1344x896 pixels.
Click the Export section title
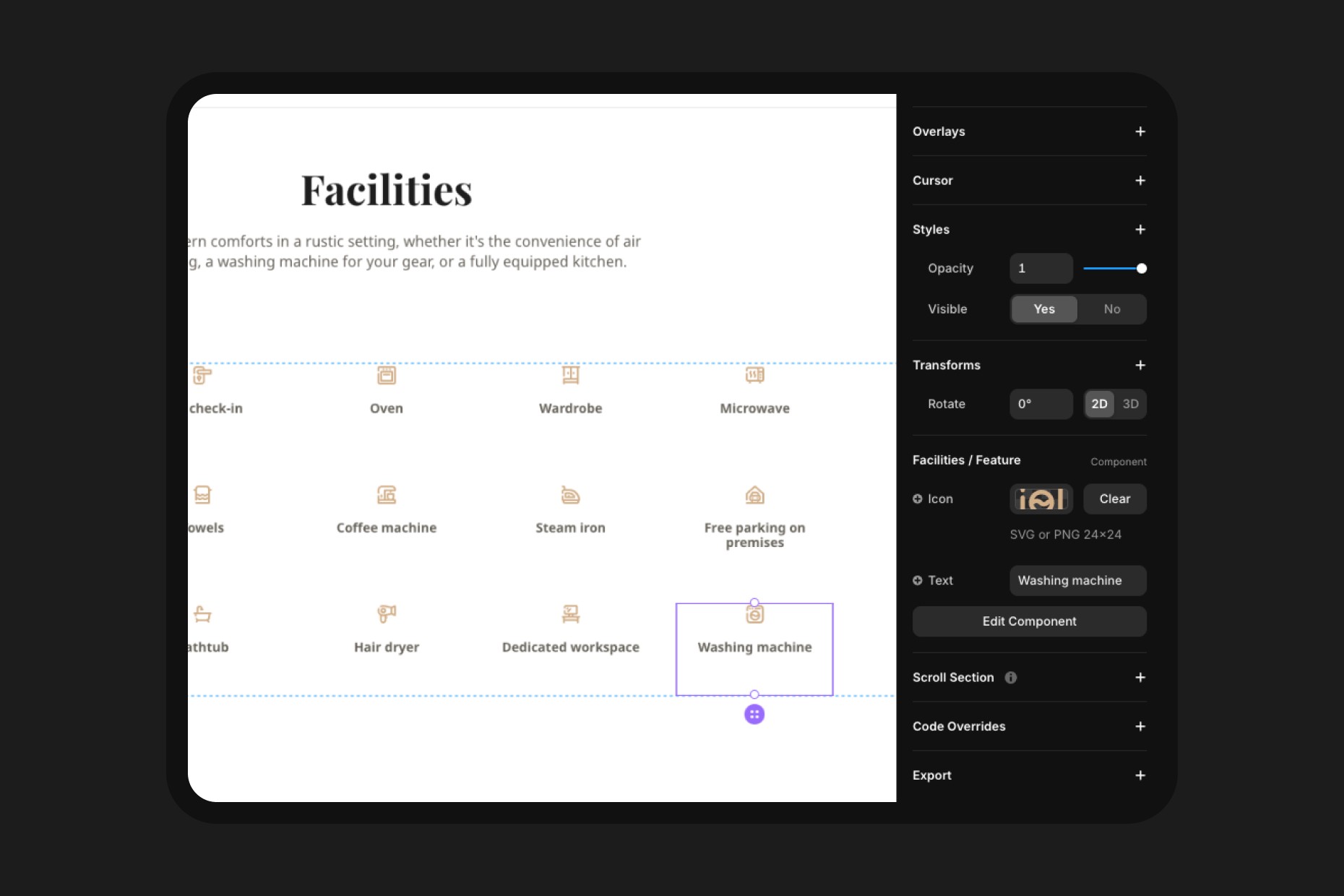point(932,775)
